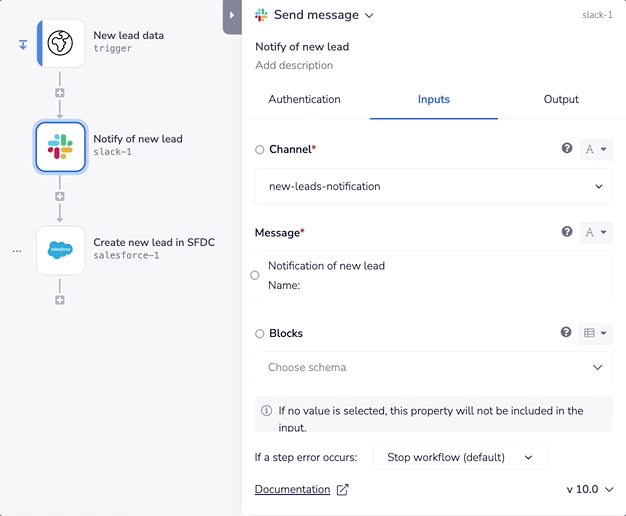
Task: Select the Channel radio button
Action: click(x=260, y=150)
